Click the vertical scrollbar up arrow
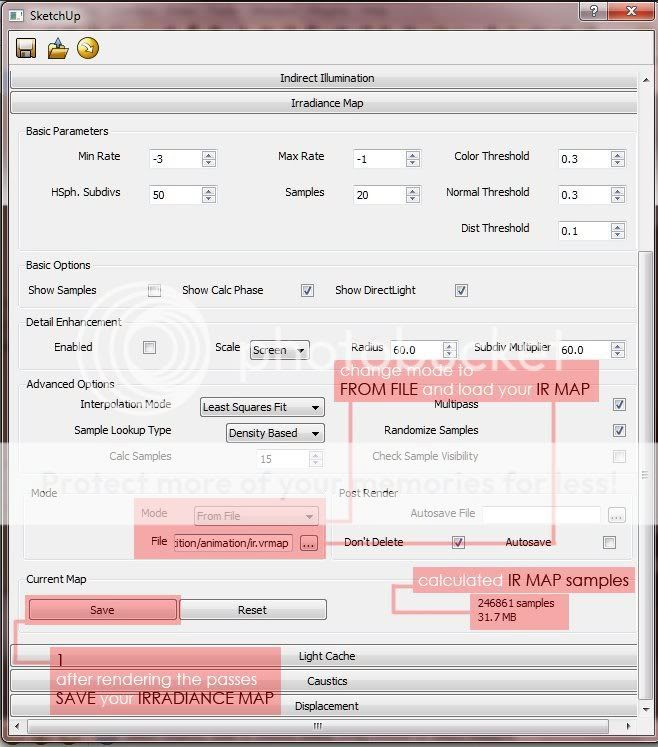This screenshot has width=658, height=747. (x=646, y=80)
